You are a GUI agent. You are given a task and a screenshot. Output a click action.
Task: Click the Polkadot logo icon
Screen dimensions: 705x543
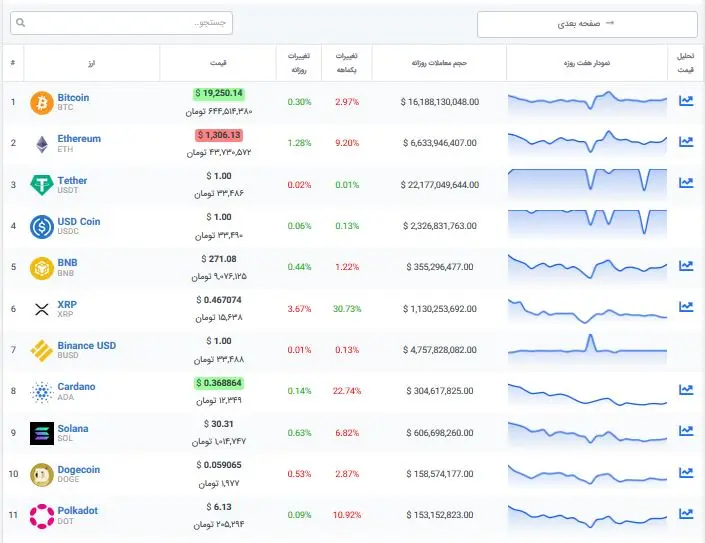click(x=42, y=516)
